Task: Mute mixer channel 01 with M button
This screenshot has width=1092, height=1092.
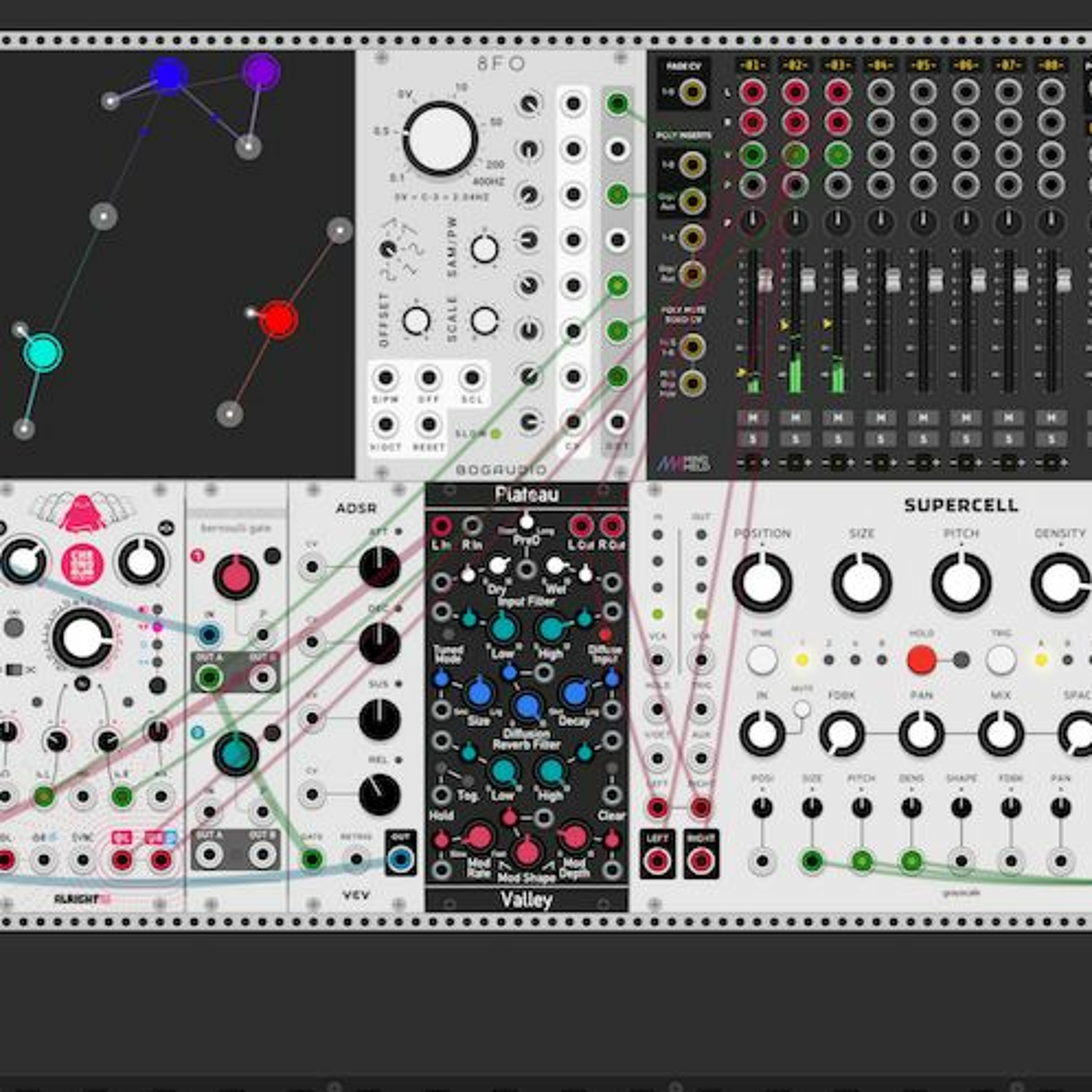Action: point(752,418)
